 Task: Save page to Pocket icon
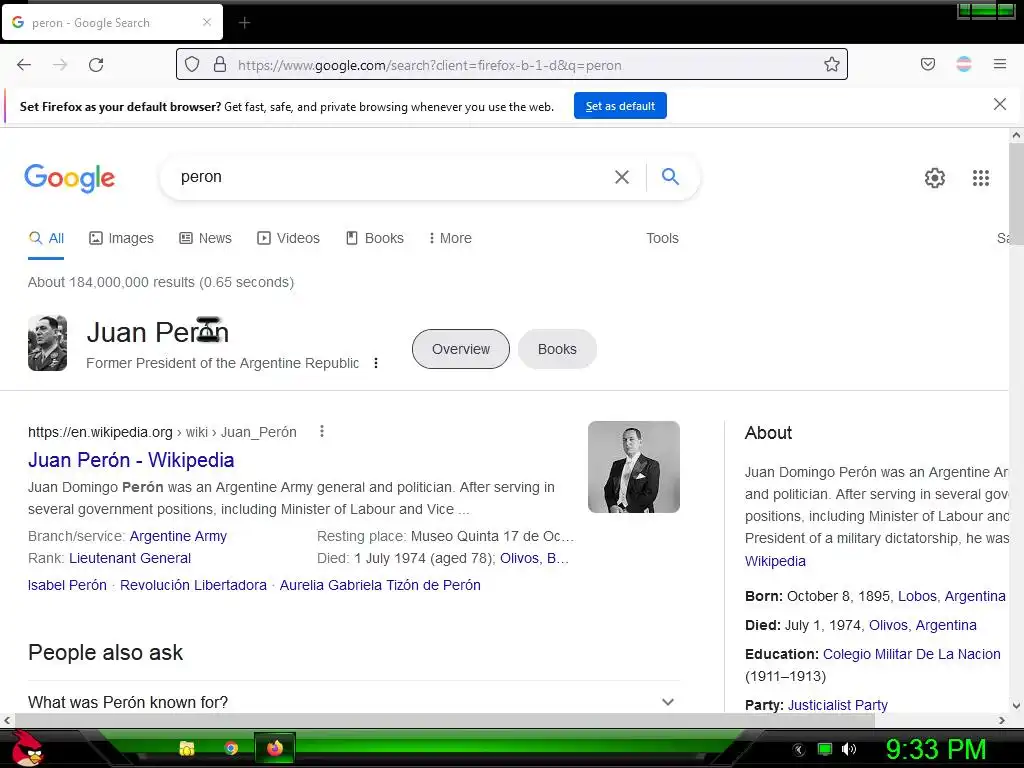pos(928,64)
